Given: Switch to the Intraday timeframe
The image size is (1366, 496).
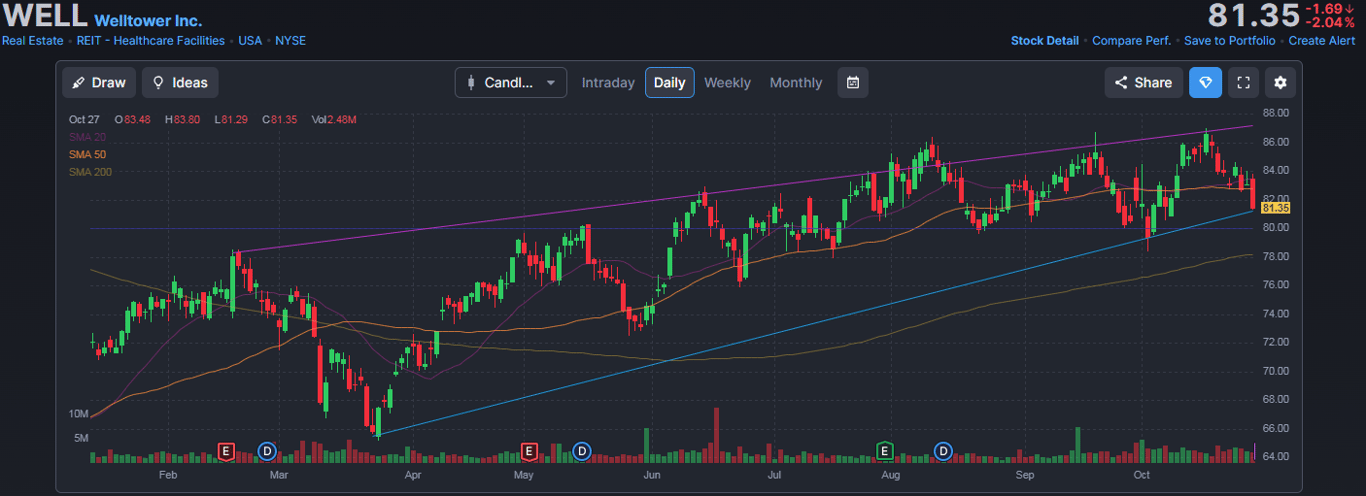Looking at the screenshot, I should (x=608, y=82).
